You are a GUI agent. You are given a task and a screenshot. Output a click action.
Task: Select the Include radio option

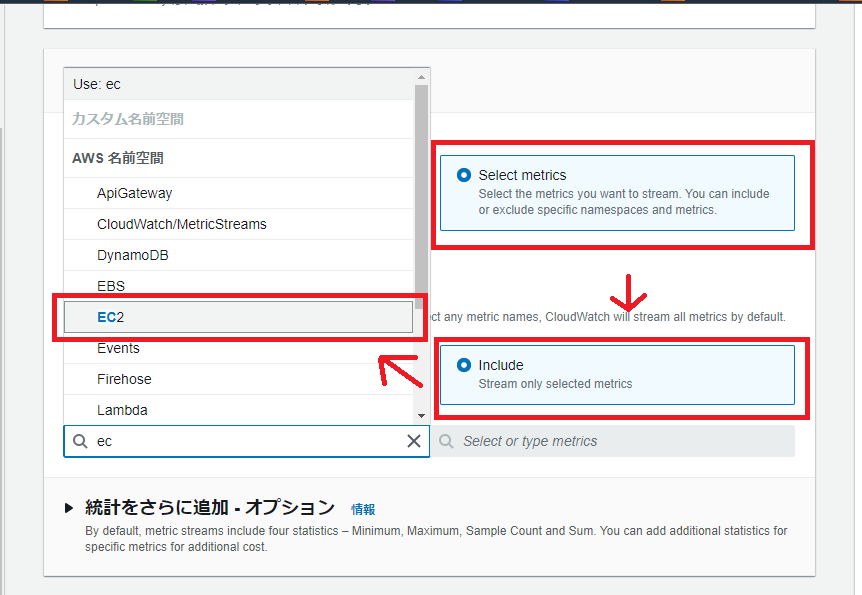pos(464,365)
